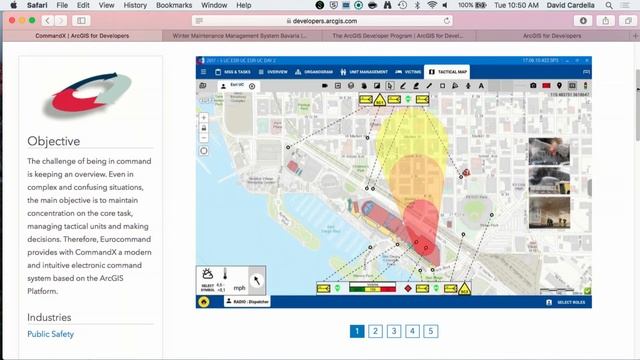Open the History menu

click(135, 5)
